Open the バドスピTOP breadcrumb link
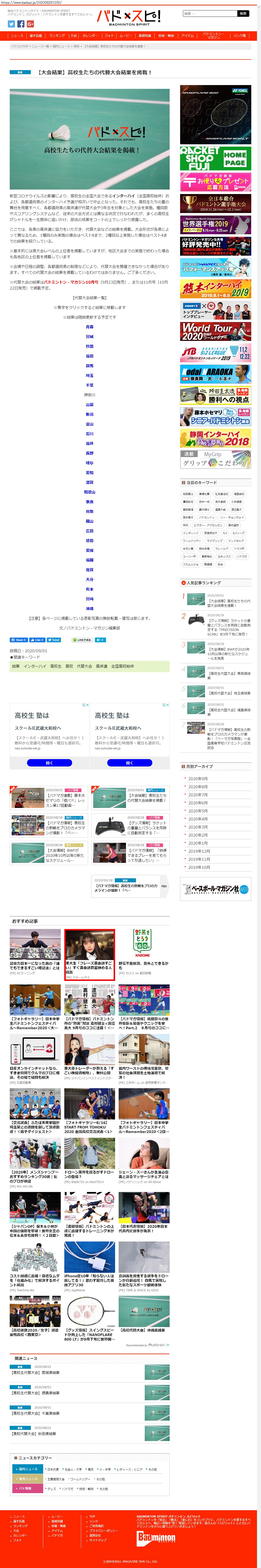Screen dimensions: 261x1568 tap(19, 46)
